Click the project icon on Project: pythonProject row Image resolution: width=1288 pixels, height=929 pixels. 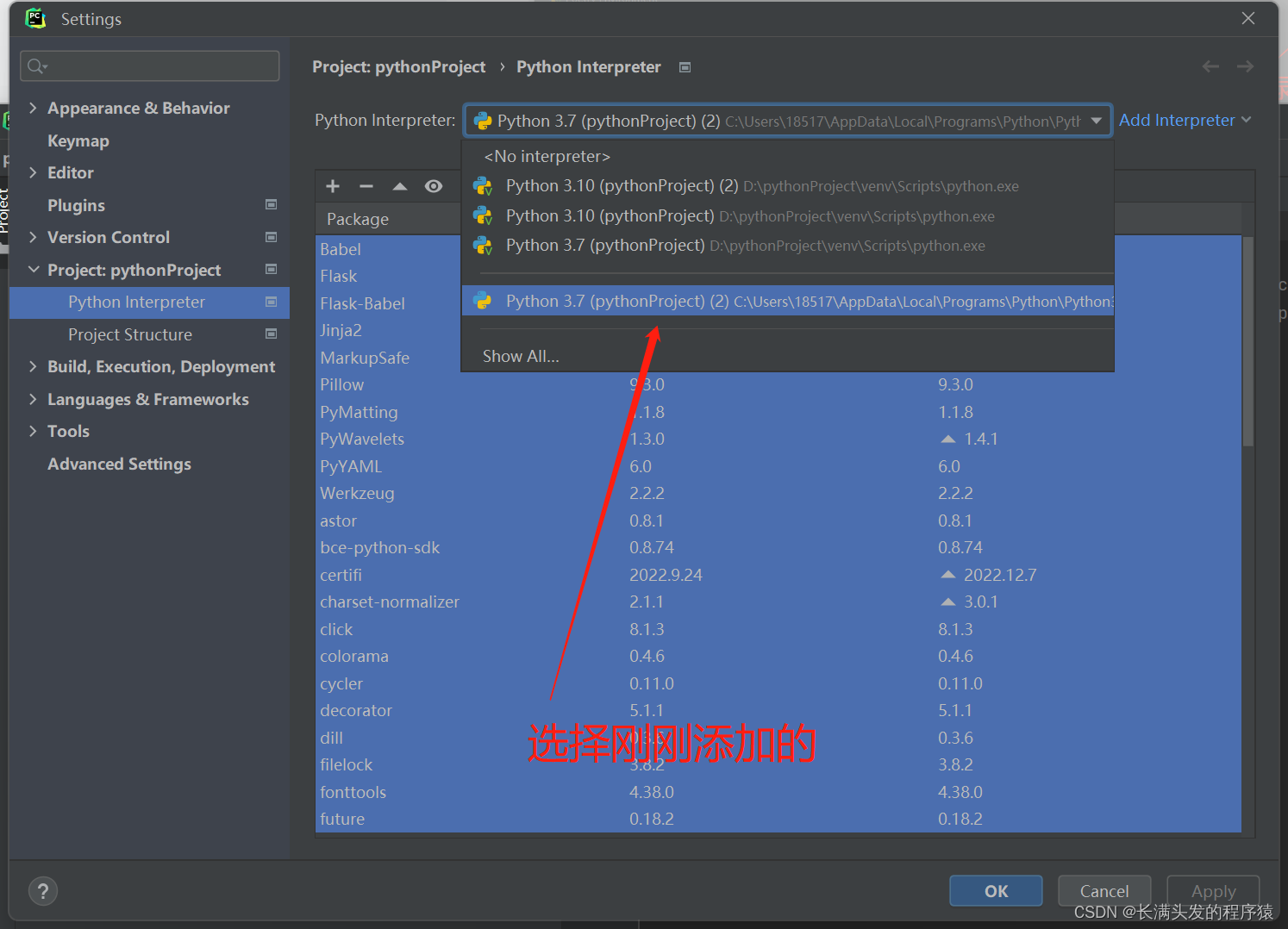click(272, 269)
